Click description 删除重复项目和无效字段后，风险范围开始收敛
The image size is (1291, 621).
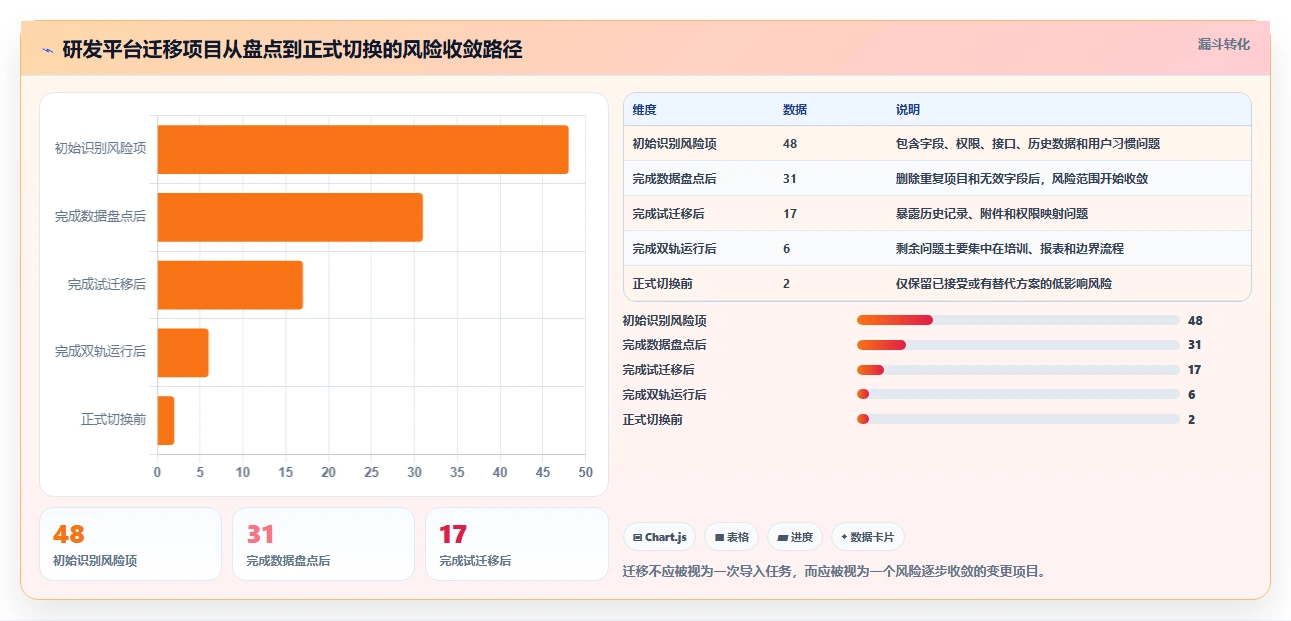click(x=1022, y=179)
